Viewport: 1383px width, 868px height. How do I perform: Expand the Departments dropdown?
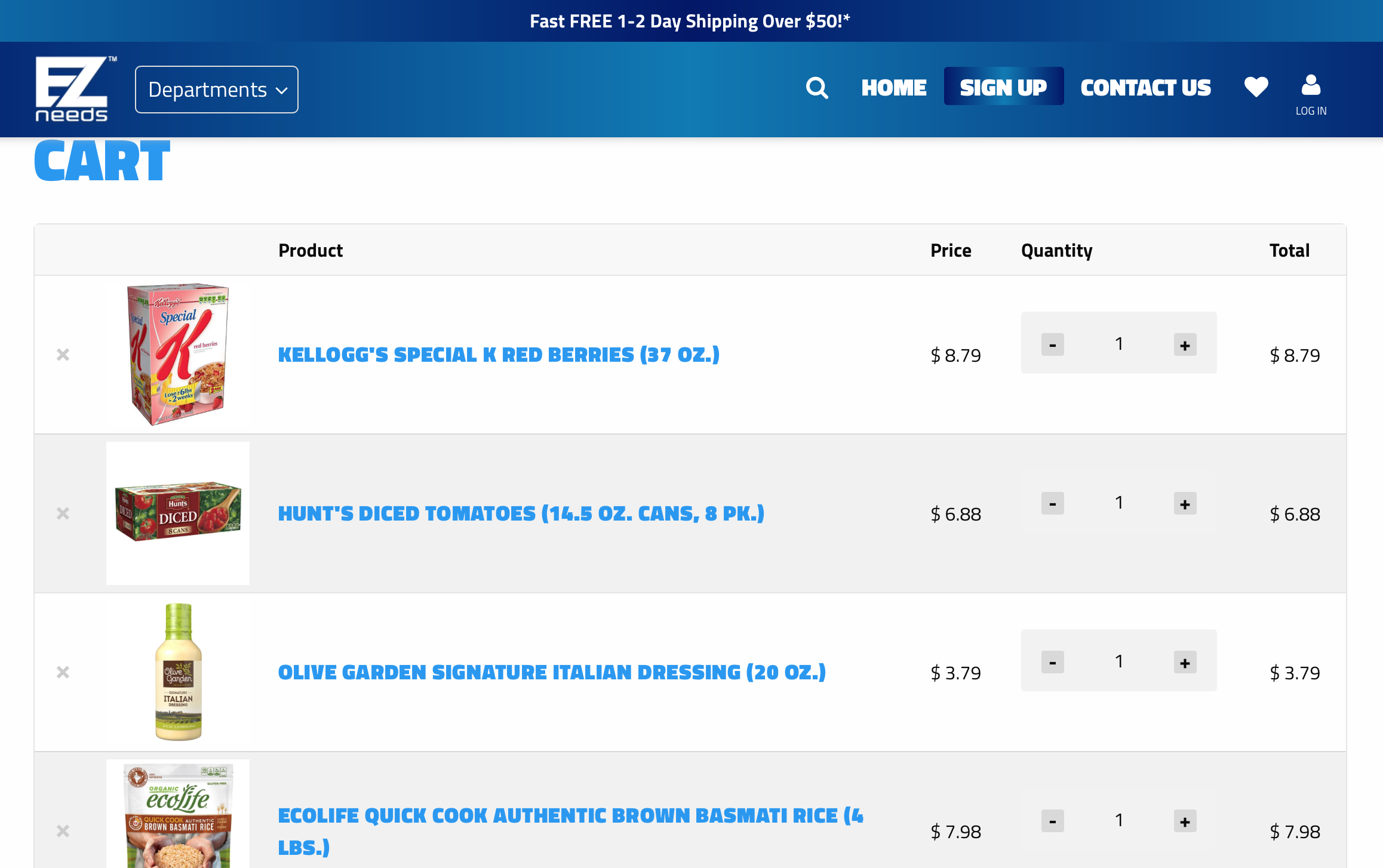pyautogui.click(x=217, y=90)
